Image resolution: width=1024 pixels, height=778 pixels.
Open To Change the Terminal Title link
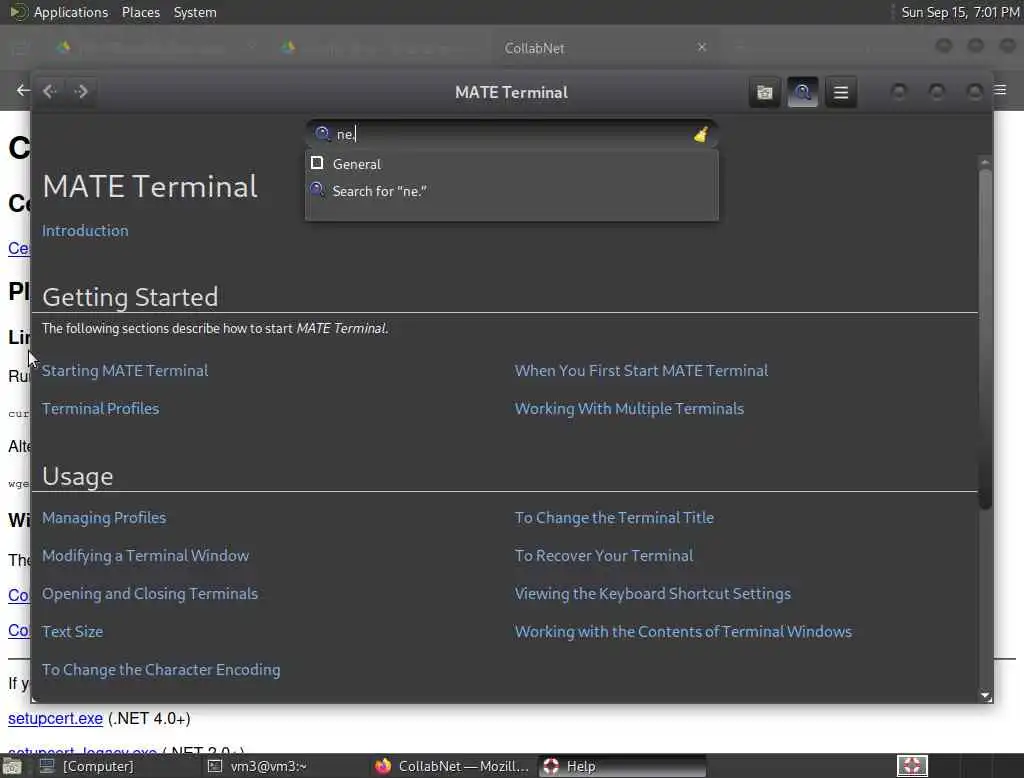point(614,517)
